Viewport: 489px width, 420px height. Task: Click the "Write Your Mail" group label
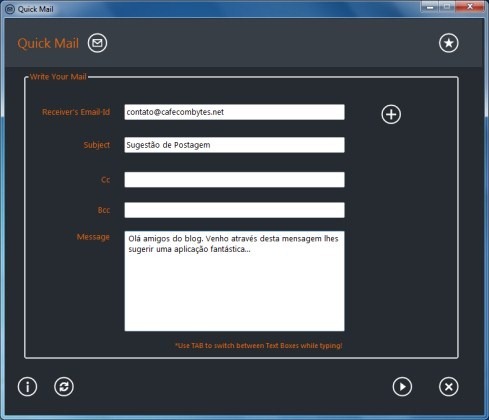click(58, 77)
